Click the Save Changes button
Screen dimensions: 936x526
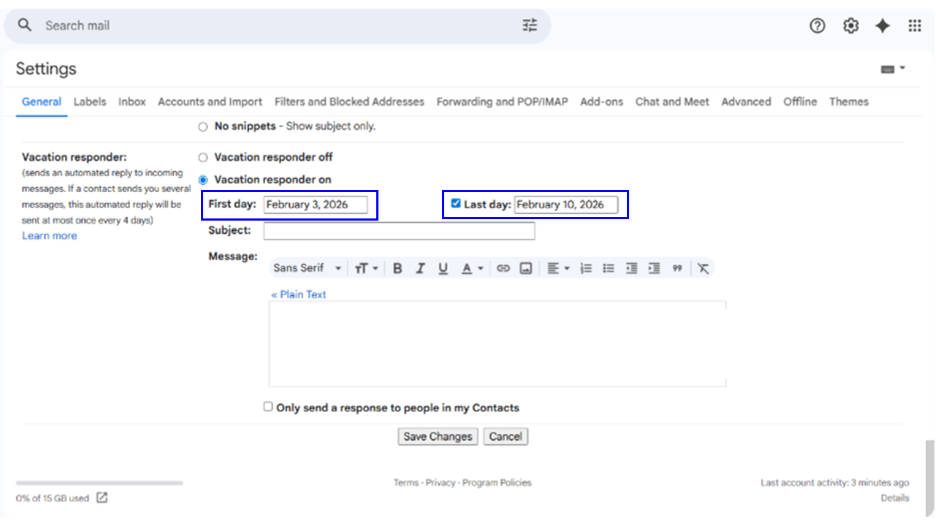tap(437, 436)
